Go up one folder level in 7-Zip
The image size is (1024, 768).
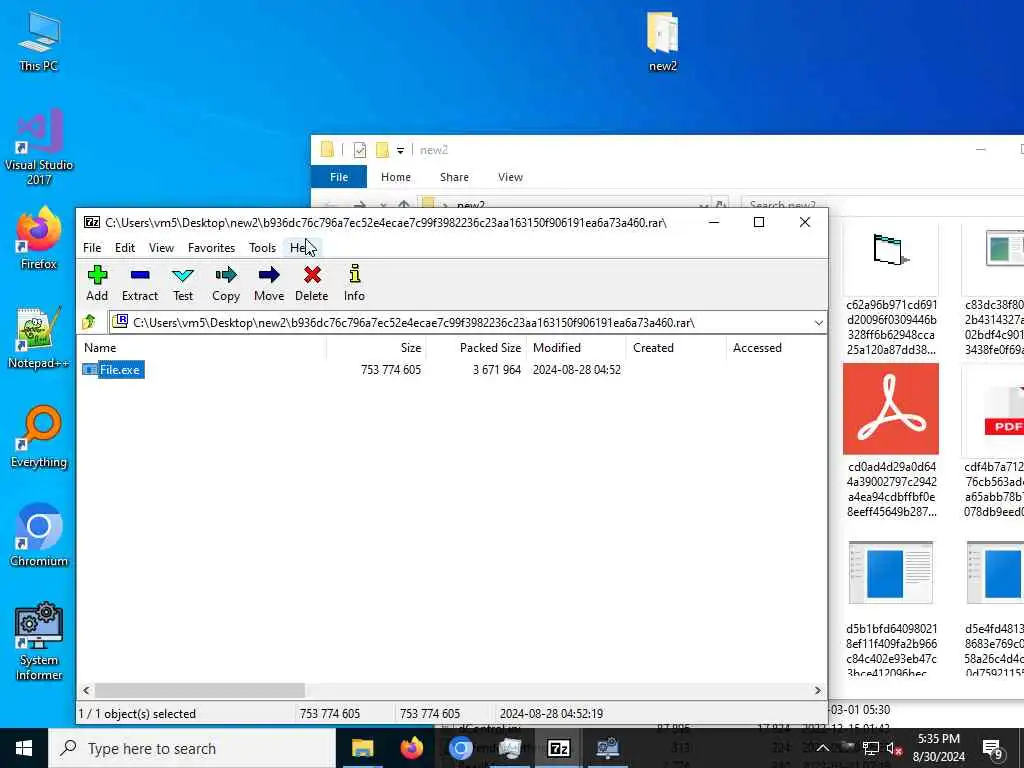coord(89,322)
